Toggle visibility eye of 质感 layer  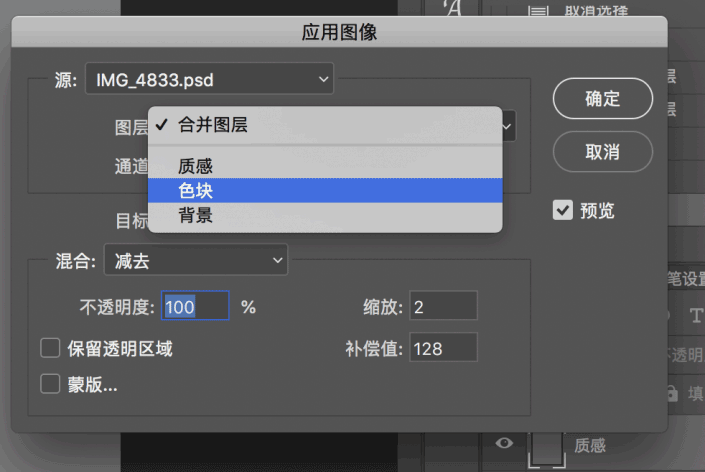[504, 443]
